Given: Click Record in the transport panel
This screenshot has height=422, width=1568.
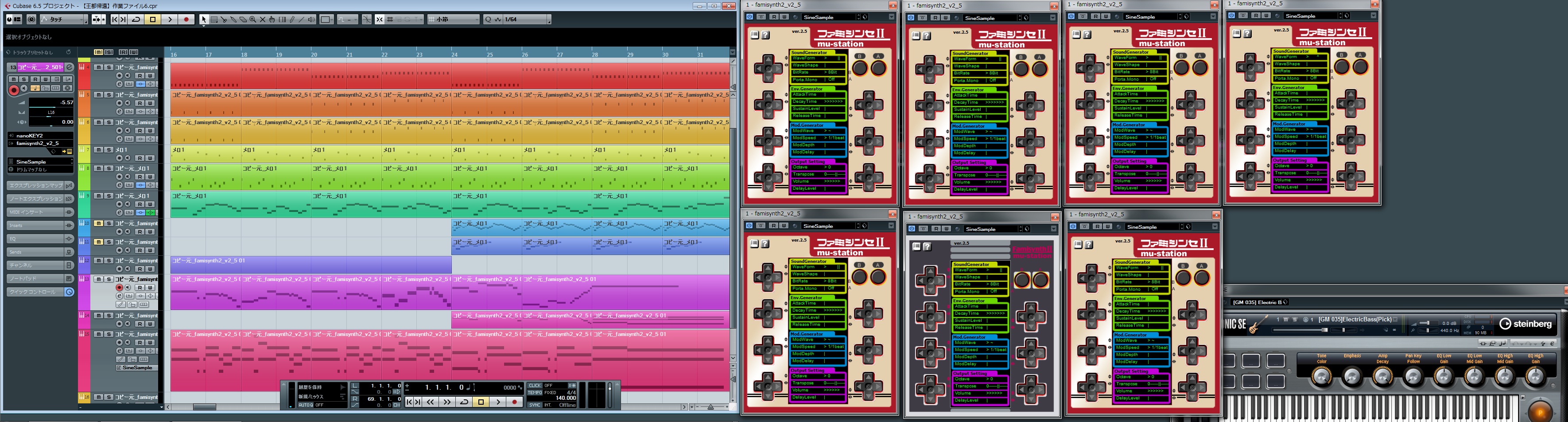Looking at the screenshot, I should click(x=514, y=402).
